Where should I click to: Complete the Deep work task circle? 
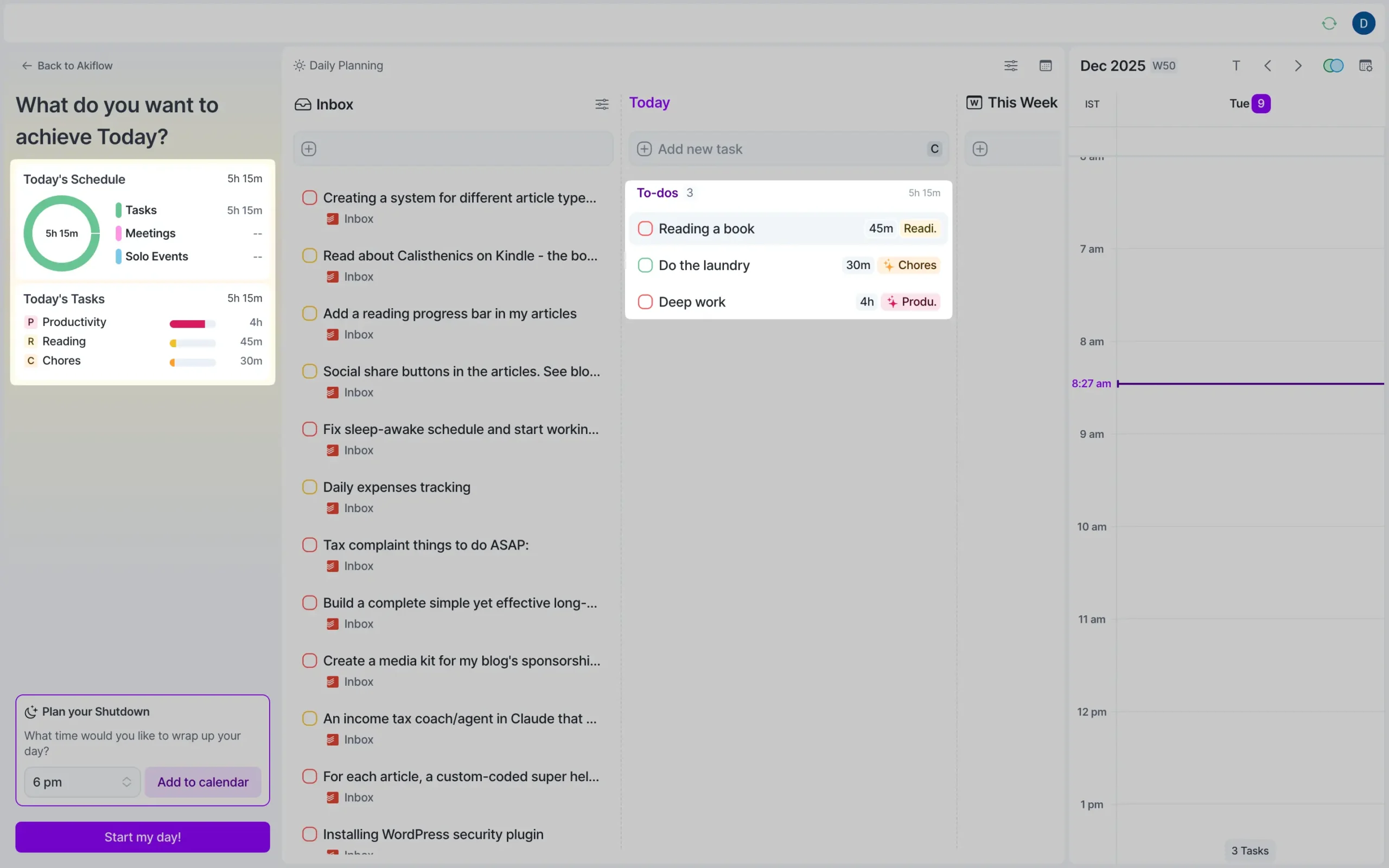pos(645,302)
